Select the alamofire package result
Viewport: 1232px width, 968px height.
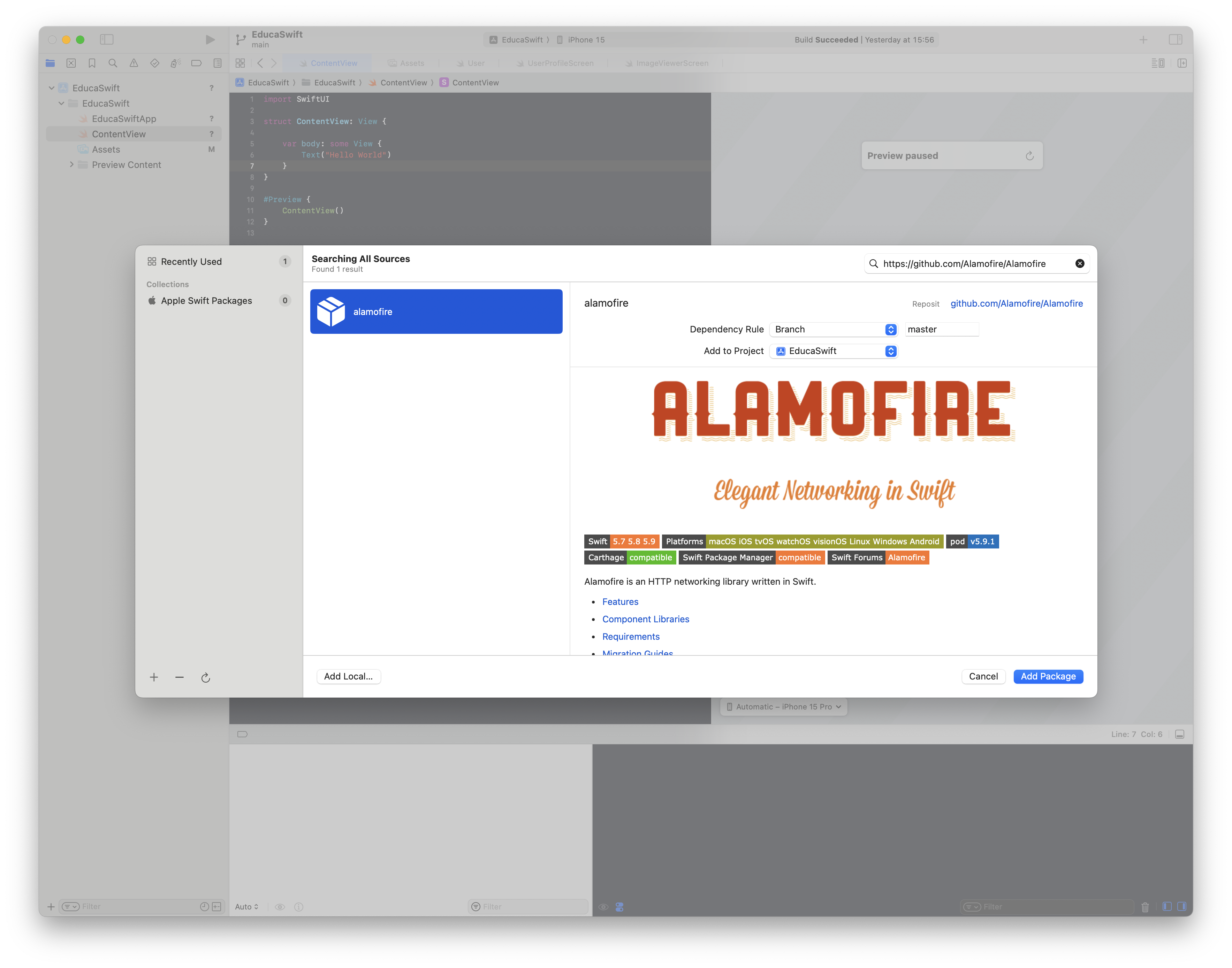pyautogui.click(x=436, y=312)
